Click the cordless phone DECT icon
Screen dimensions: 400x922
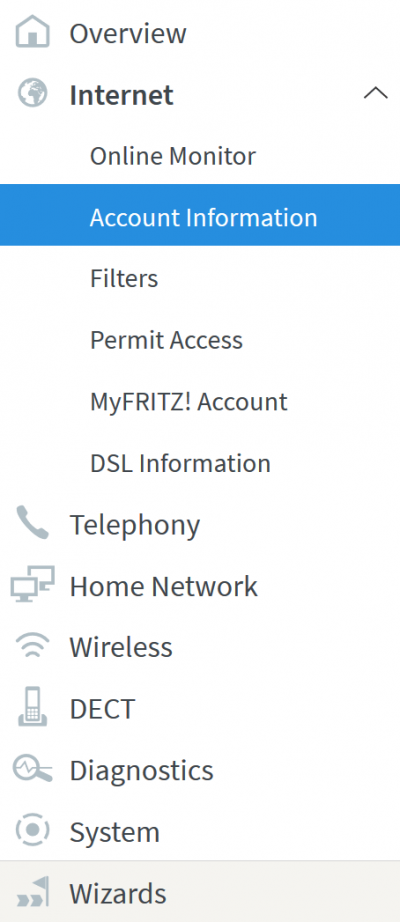tap(32, 707)
